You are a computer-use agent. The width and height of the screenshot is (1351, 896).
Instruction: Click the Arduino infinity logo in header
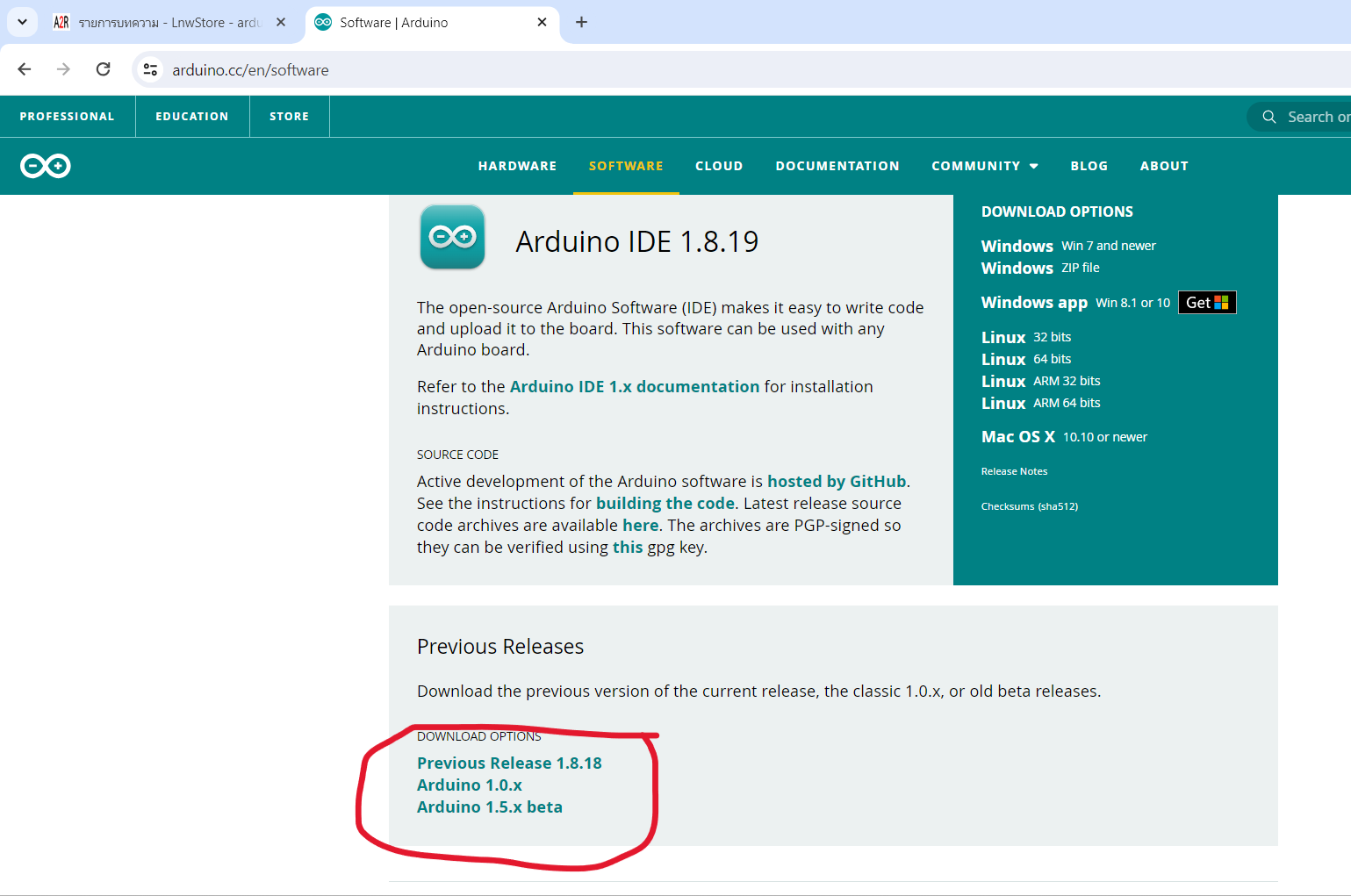(x=46, y=166)
